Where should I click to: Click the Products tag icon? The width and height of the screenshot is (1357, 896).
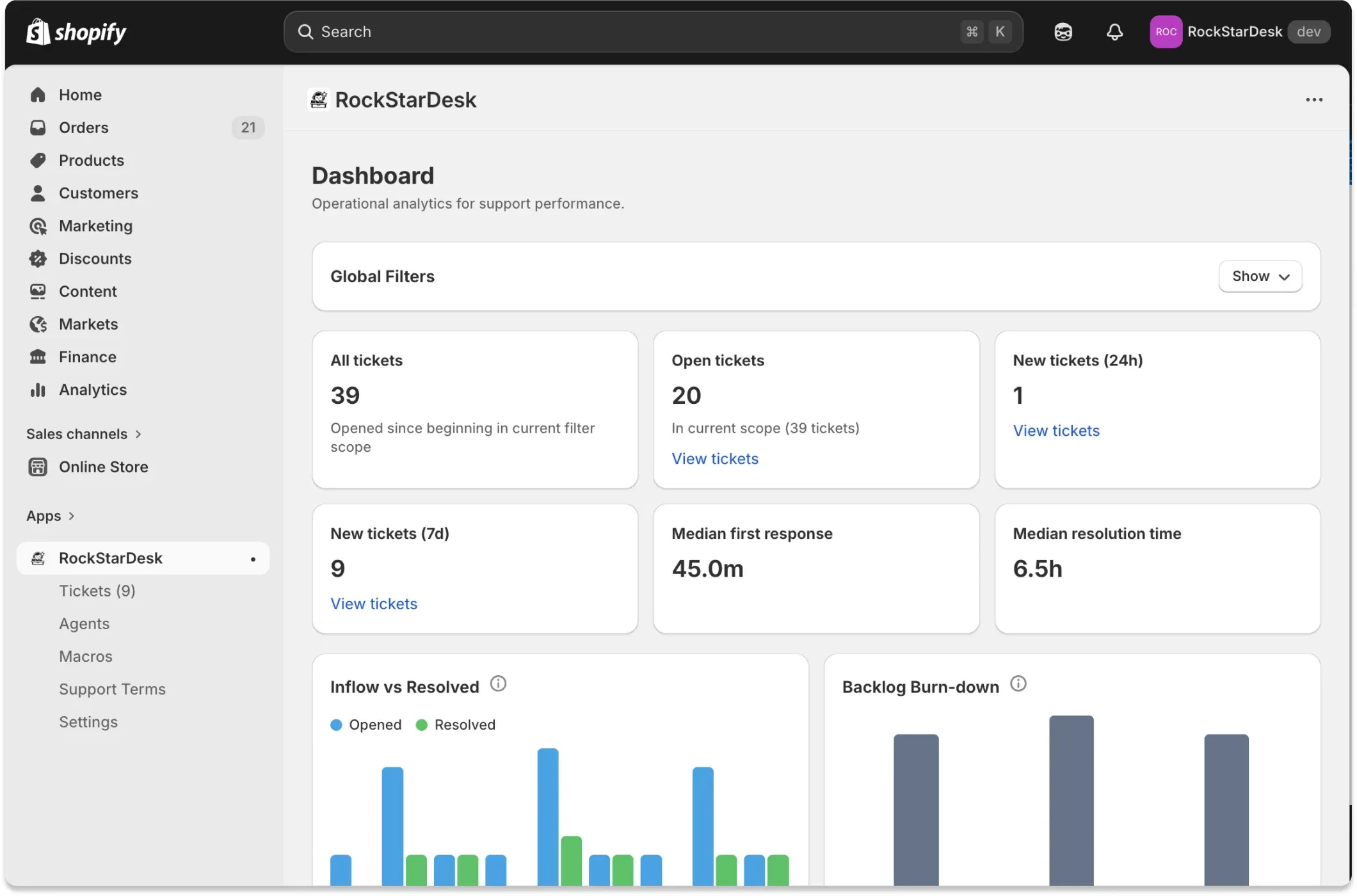pos(38,160)
